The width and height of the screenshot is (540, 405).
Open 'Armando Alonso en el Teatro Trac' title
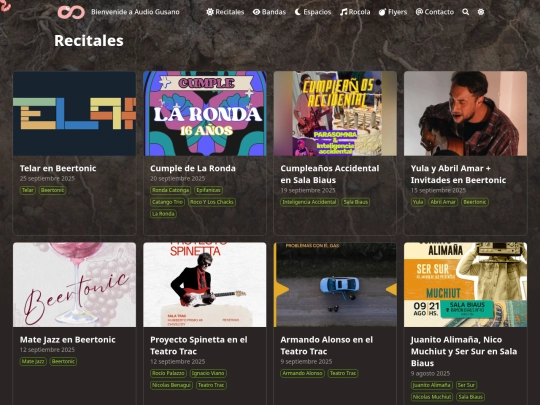pos(326,345)
